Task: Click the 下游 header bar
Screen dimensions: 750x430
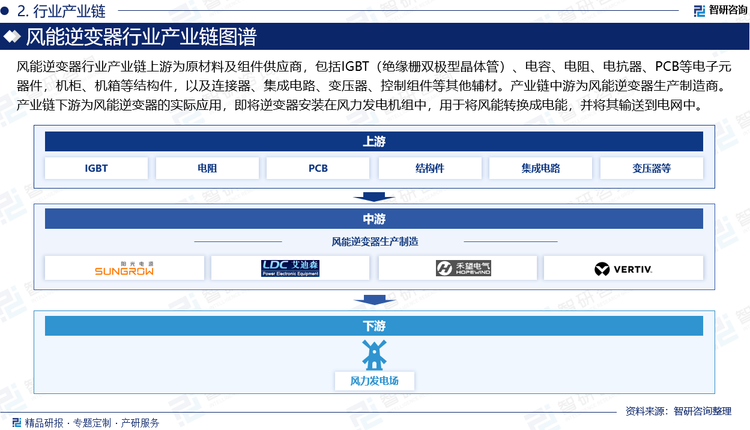Action: (374, 326)
